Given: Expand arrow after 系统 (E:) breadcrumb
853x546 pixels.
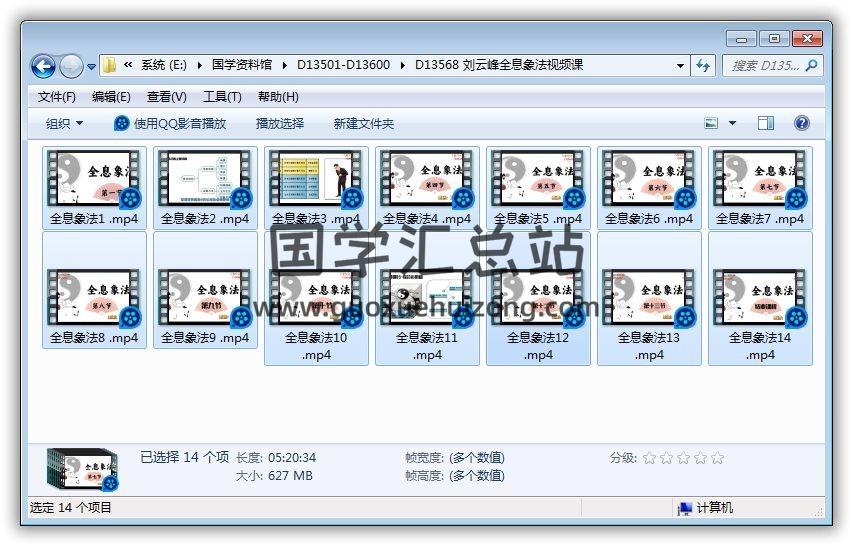Looking at the screenshot, I should (200, 65).
